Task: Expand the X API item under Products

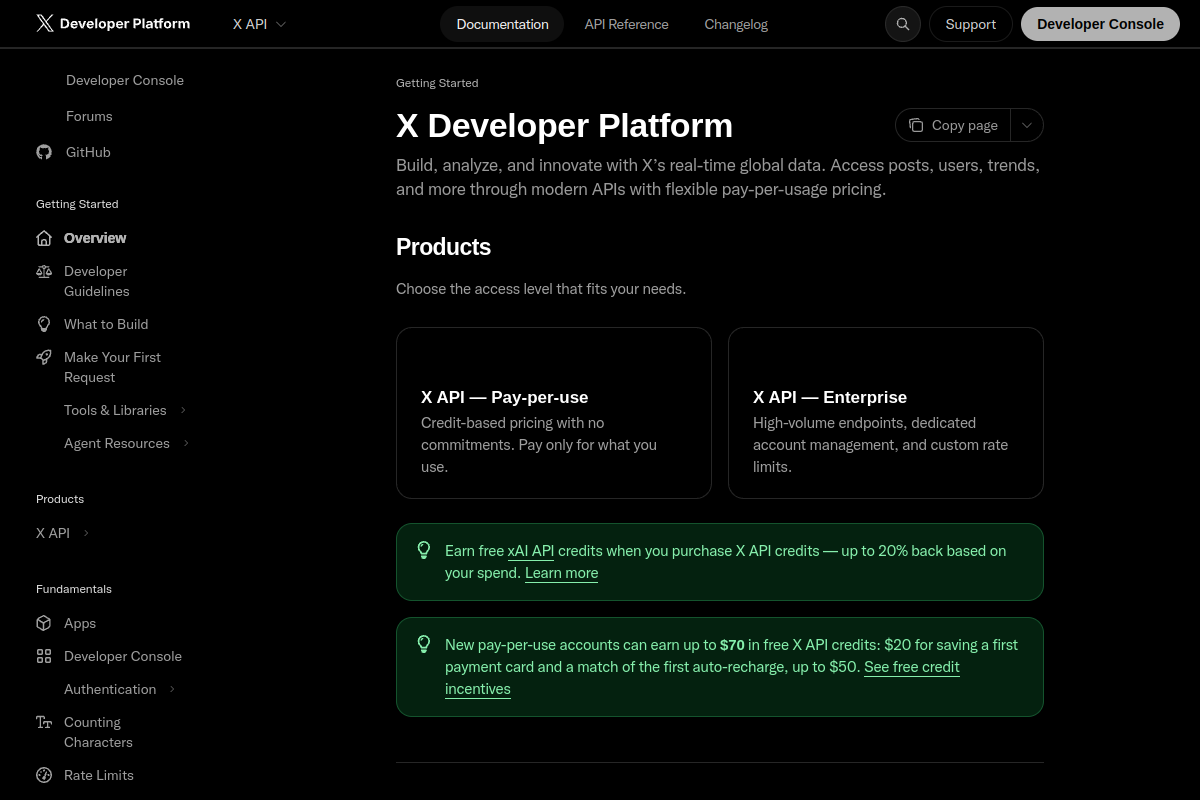Action: point(86,533)
